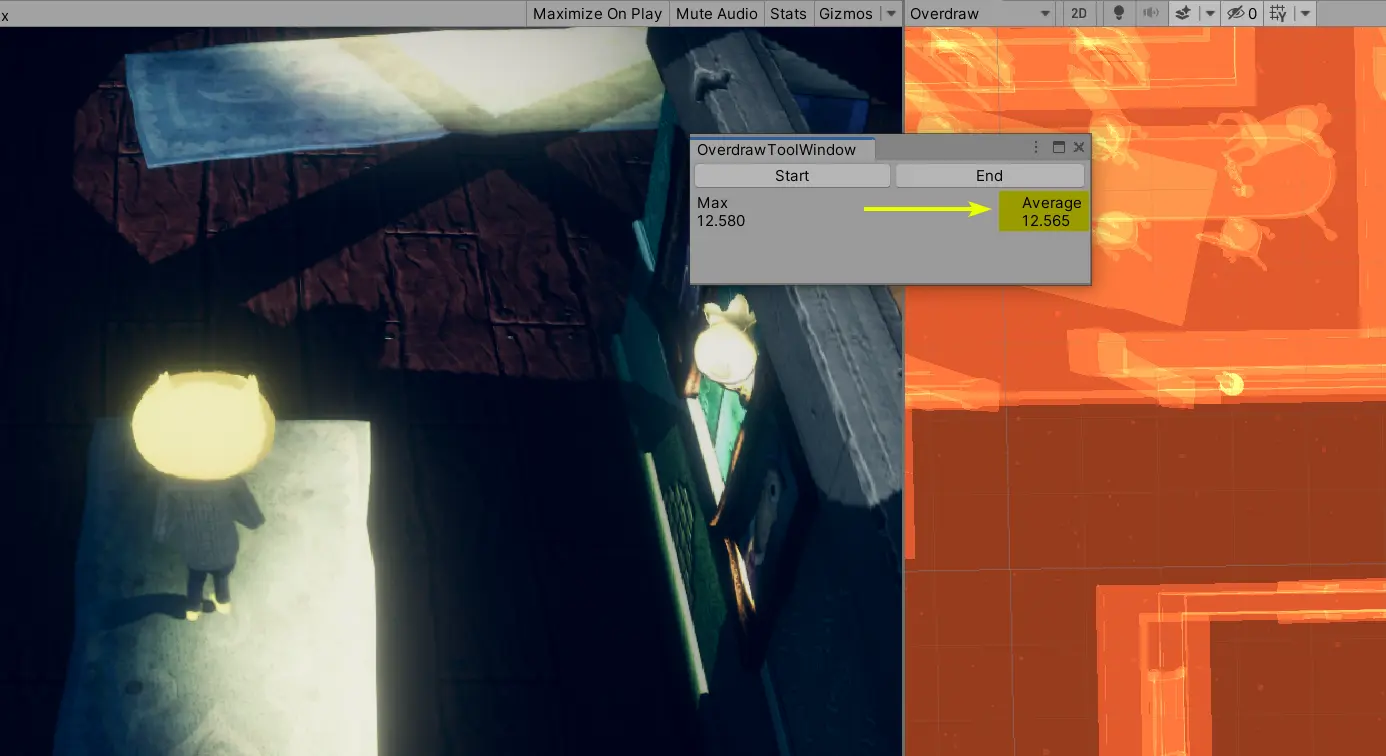Toggle the Stats overlay
This screenshot has height=756, width=1386.
788,13
